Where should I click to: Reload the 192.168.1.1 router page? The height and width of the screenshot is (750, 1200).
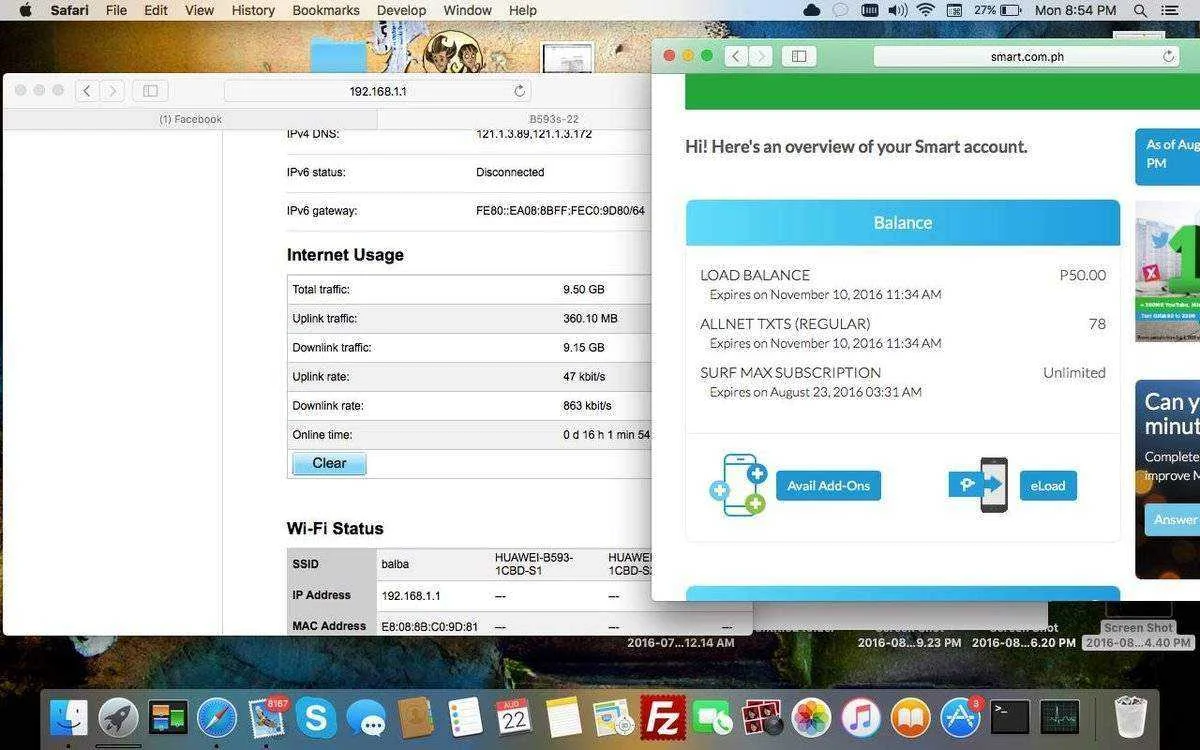pos(520,91)
